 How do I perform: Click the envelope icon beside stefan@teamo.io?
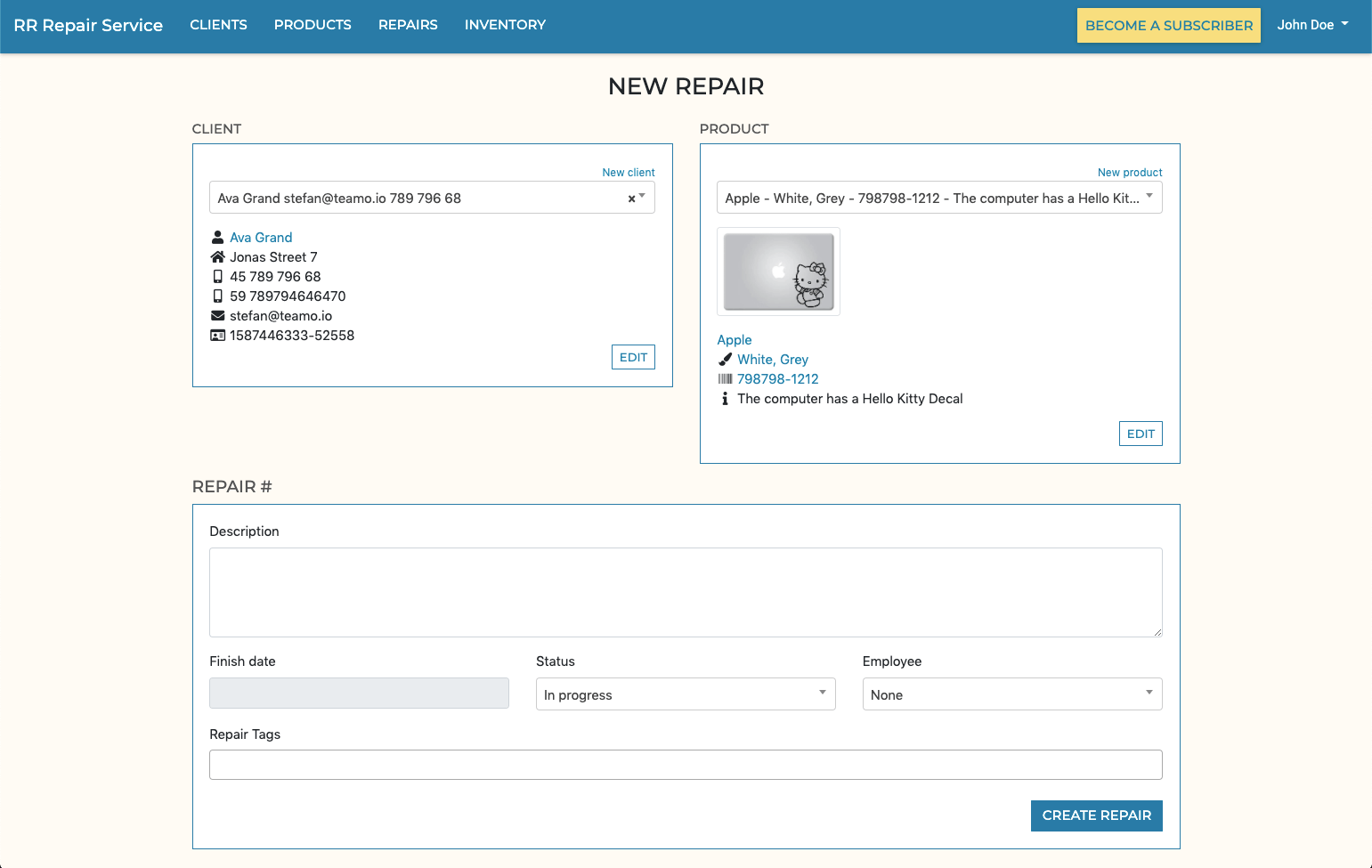pos(218,315)
